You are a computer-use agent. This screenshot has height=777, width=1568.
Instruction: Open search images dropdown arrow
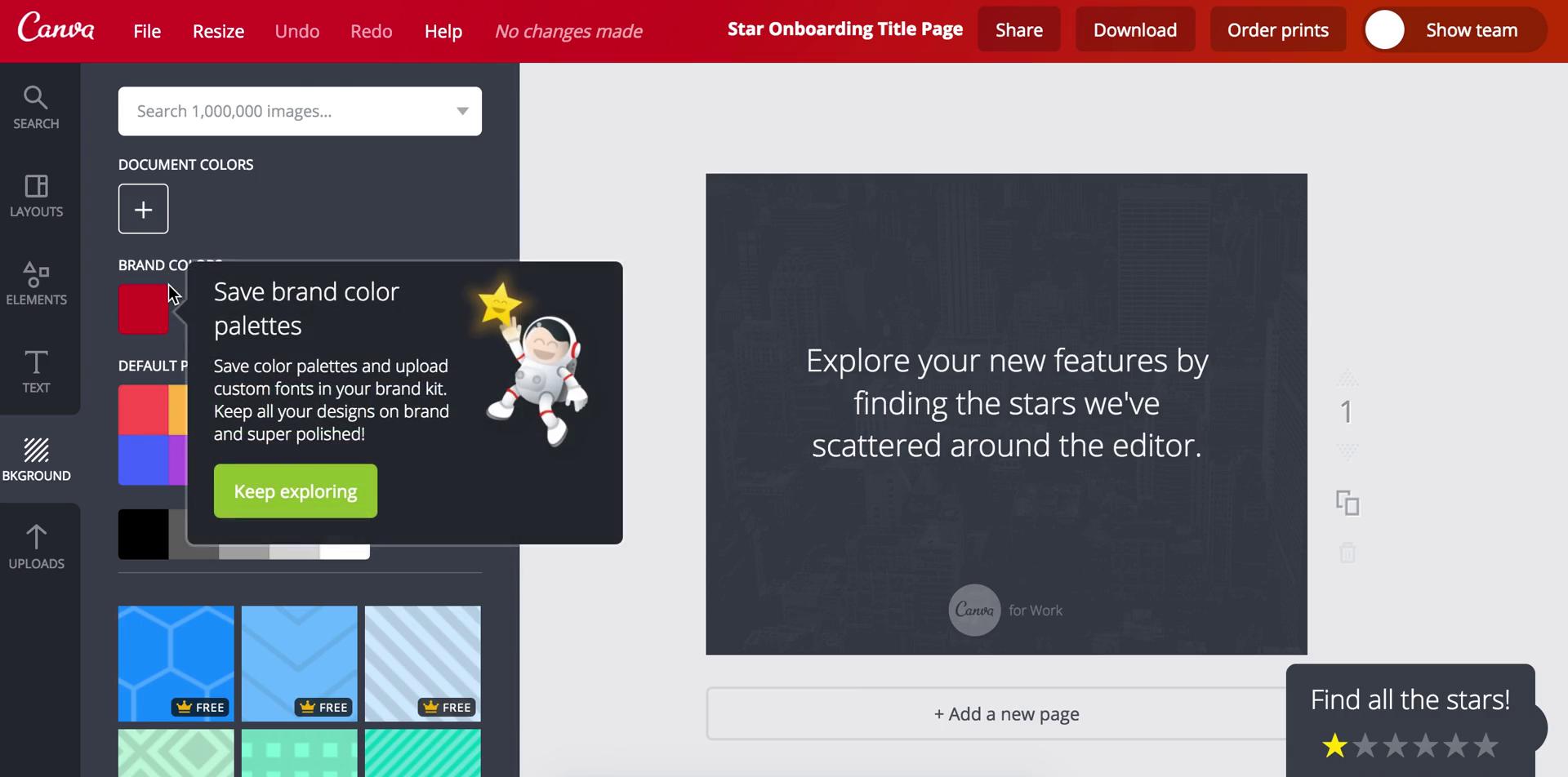point(462,111)
